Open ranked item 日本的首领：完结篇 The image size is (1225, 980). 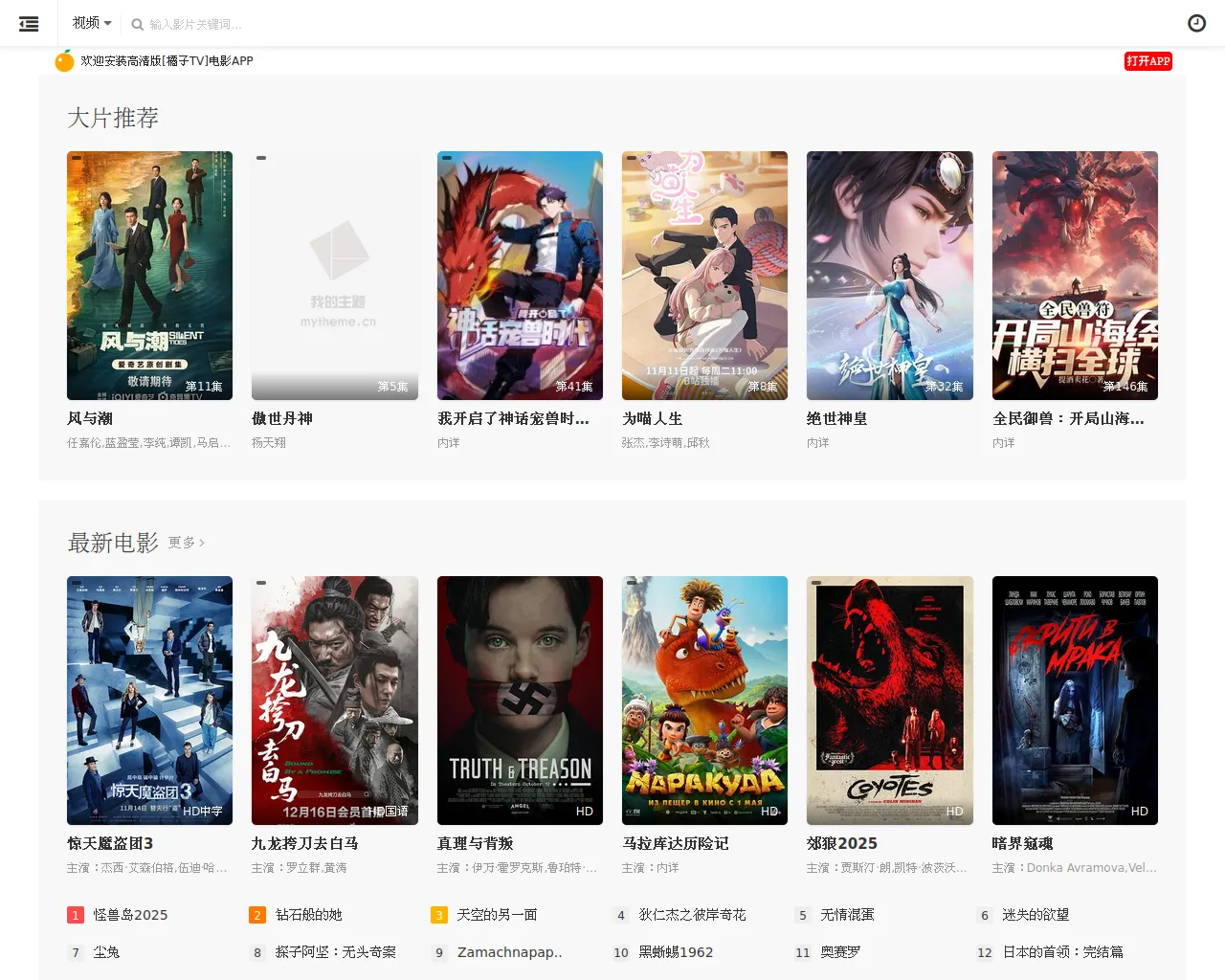(1062, 952)
